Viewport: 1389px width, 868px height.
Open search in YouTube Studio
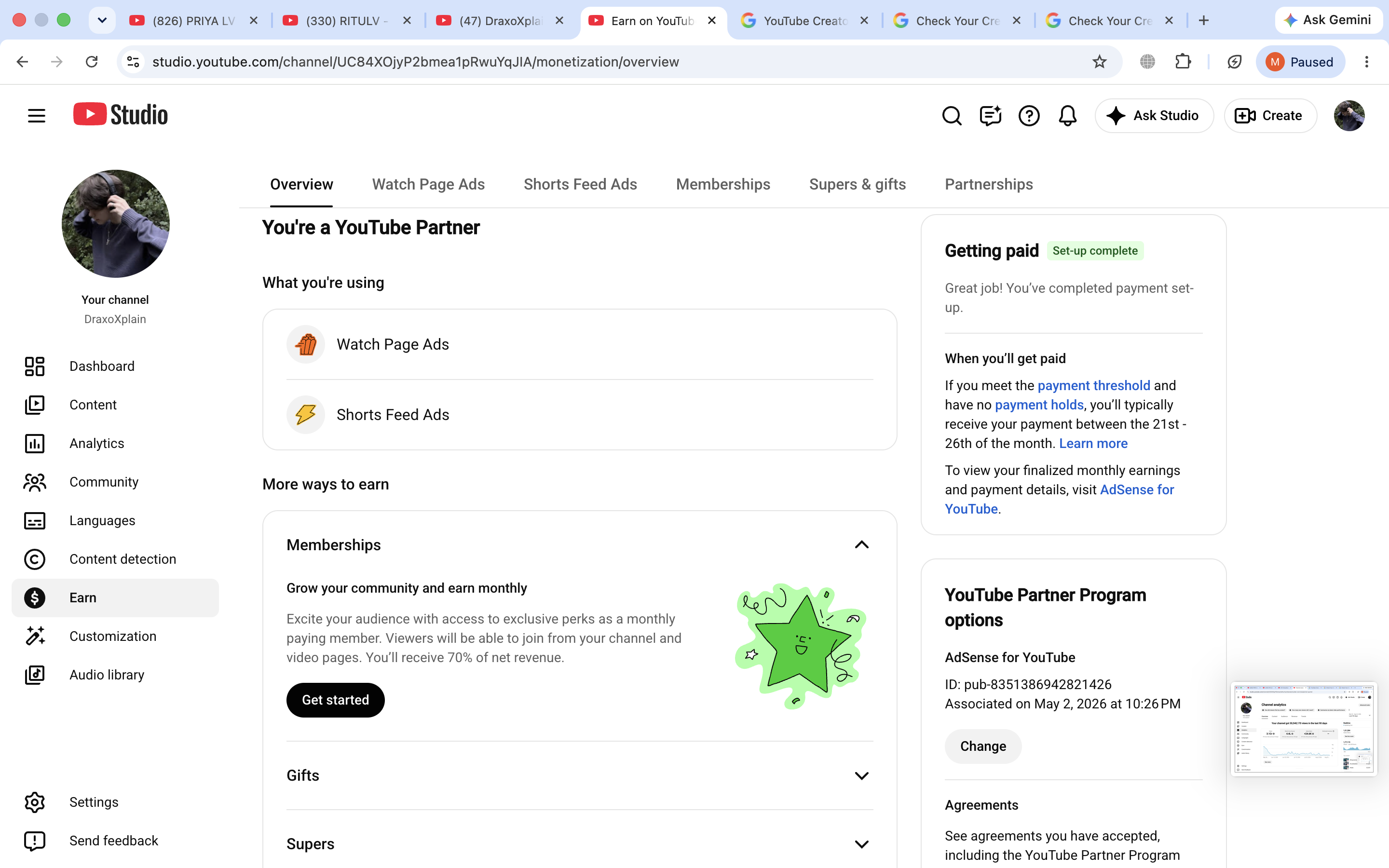[952, 115]
